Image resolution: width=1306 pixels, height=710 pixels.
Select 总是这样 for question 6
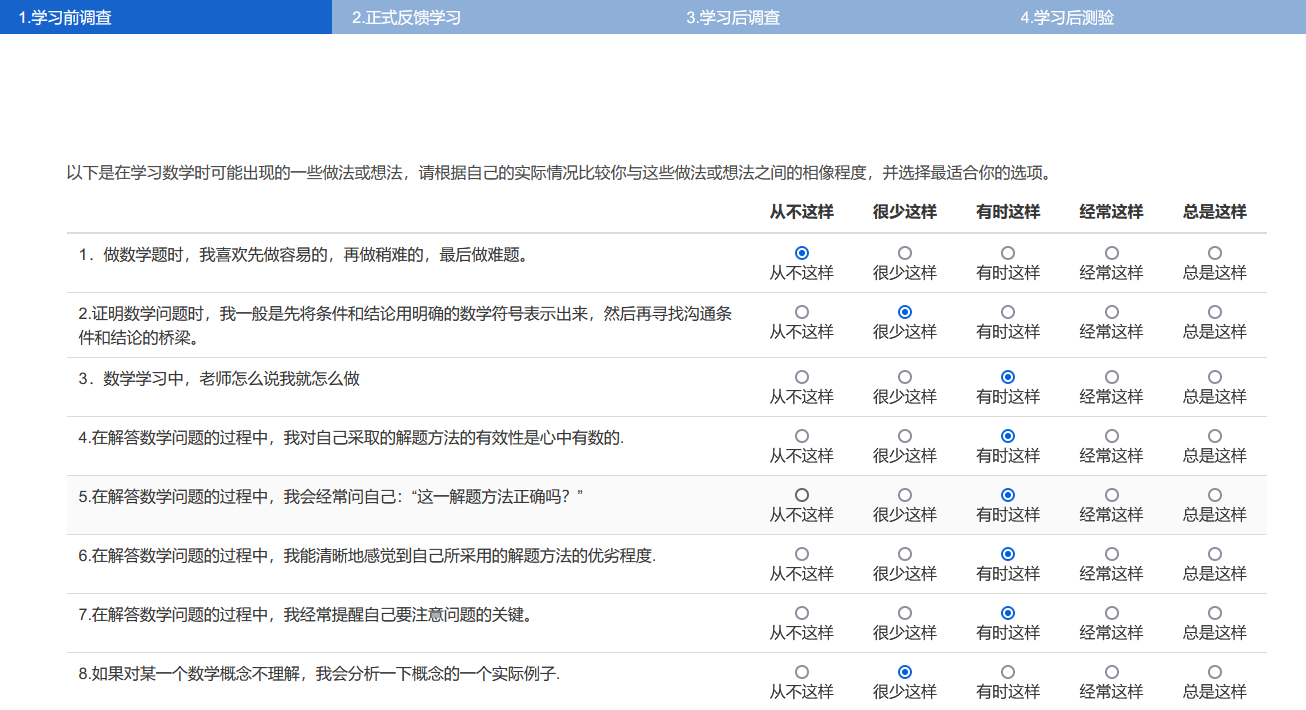coord(1214,553)
